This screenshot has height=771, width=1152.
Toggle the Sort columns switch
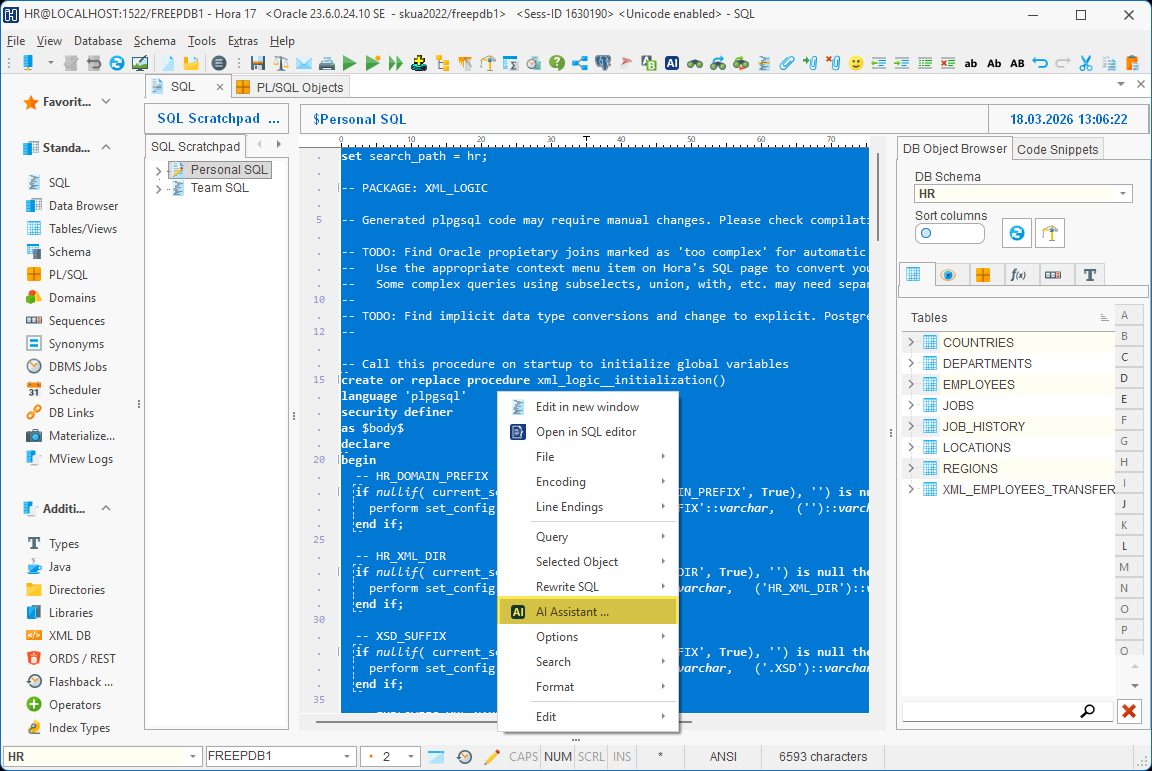click(x=949, y=233)
